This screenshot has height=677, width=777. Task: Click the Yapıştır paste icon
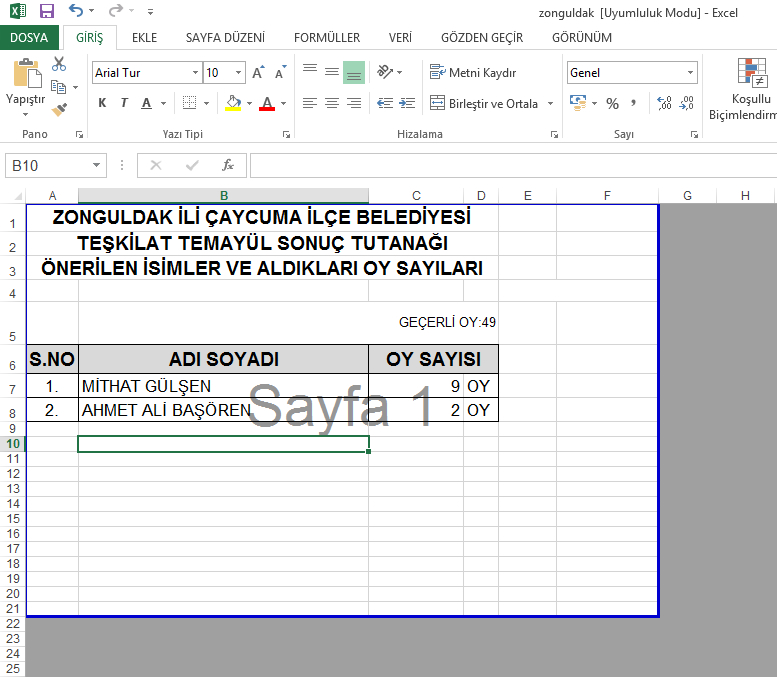[27, 74]
